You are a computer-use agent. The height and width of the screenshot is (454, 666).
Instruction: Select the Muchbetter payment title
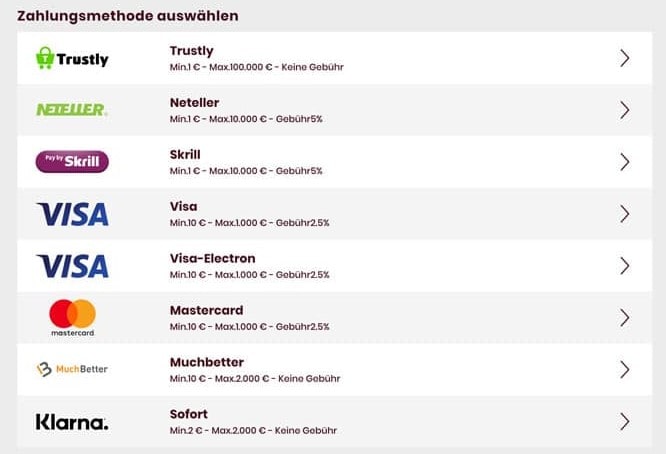coord(207,362)
